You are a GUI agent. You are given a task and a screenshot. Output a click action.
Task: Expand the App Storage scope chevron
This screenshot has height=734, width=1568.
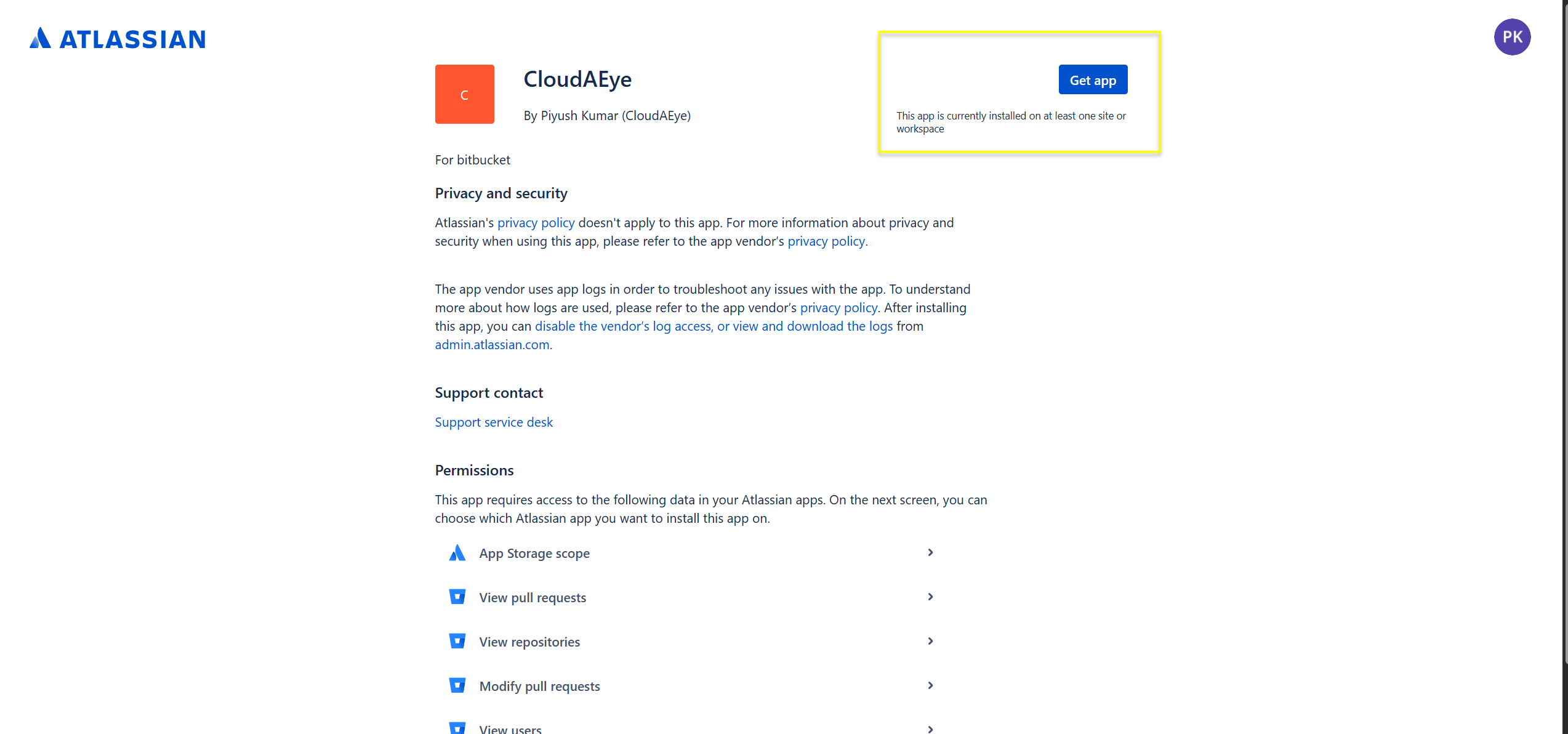pyautogui.click(x=930, y=552)
